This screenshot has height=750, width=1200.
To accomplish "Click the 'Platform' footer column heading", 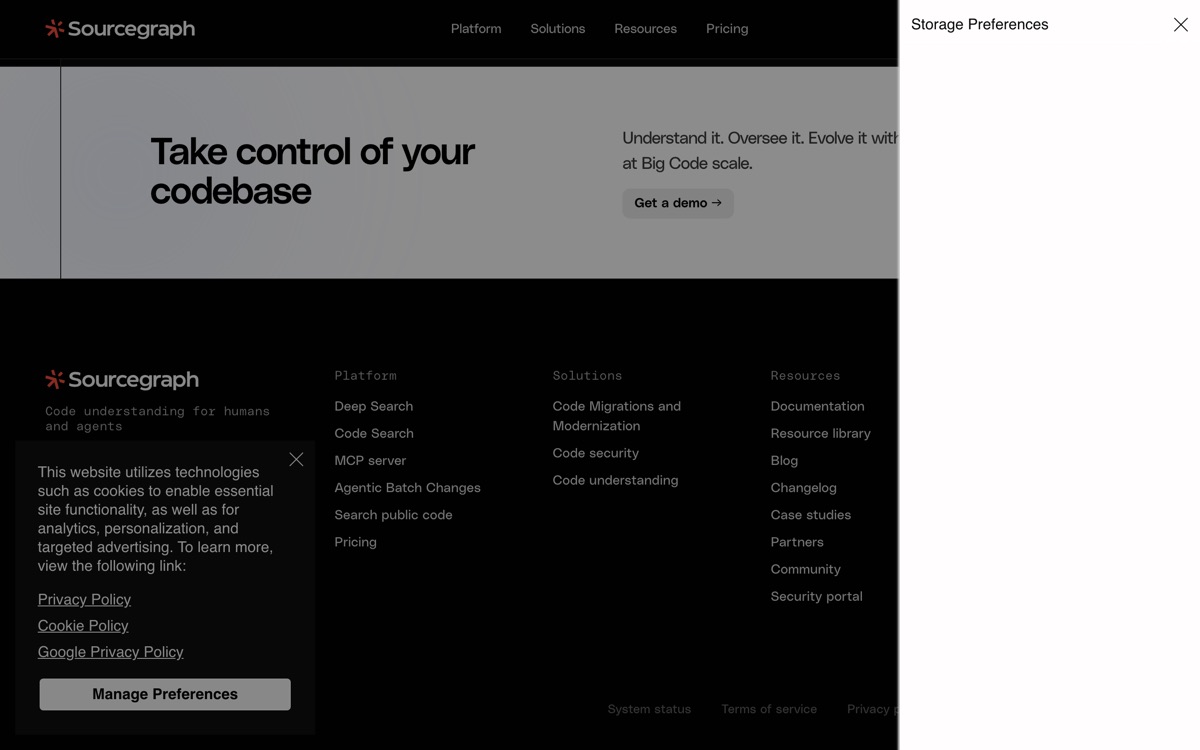I will click(365, 376).
